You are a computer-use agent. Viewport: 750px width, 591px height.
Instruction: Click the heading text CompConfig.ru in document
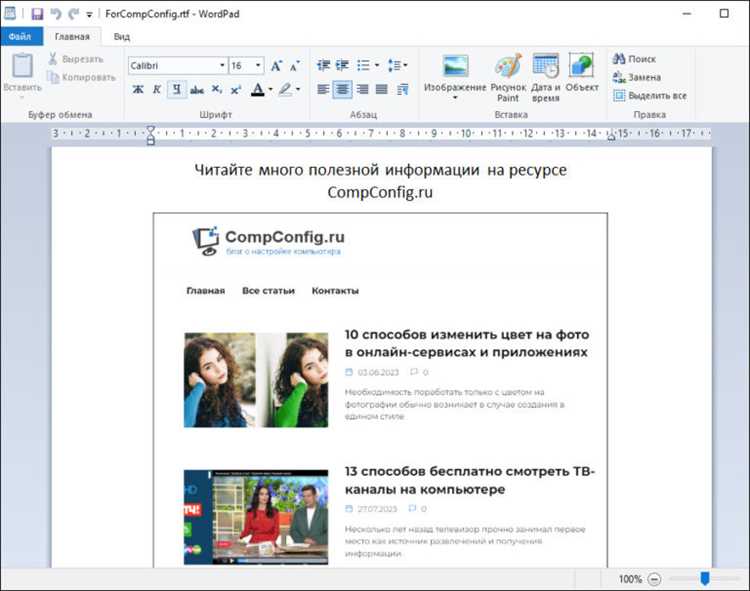tap(380, 192)
